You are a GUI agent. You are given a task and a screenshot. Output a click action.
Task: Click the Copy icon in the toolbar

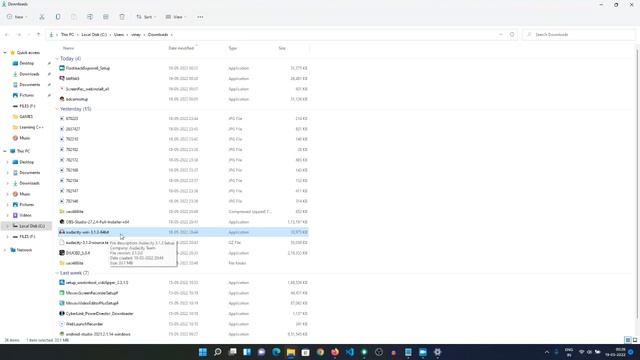(58, 17)
